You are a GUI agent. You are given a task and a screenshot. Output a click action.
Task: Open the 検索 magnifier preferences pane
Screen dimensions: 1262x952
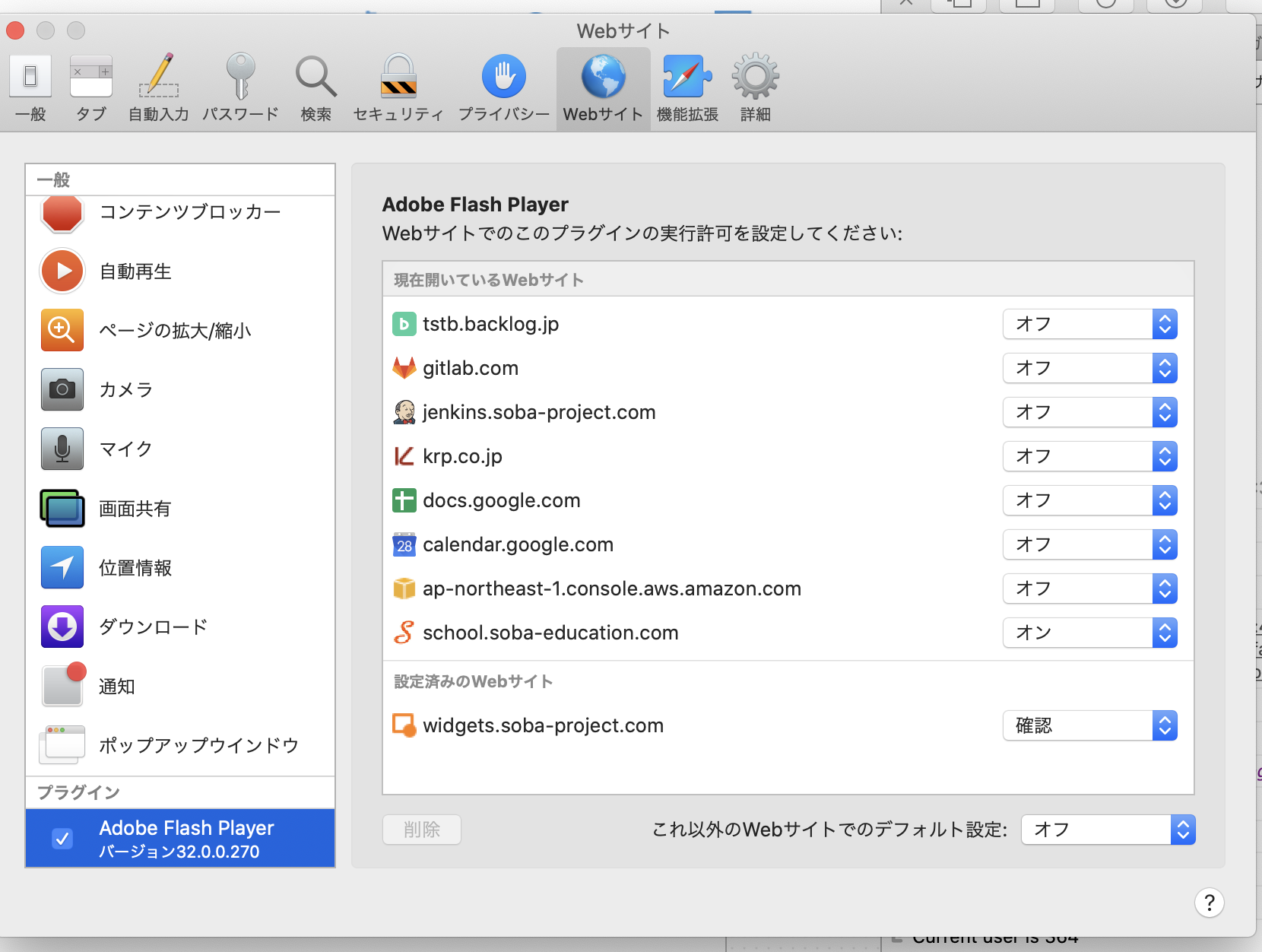(x=316, y=89)
